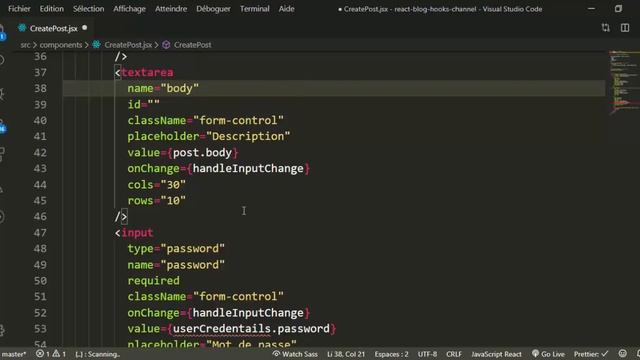Click the CreatePost.jsx breadcrumb
Image resolution: width=640 pixels, height=360 pixels.
[x=128, y=45]
